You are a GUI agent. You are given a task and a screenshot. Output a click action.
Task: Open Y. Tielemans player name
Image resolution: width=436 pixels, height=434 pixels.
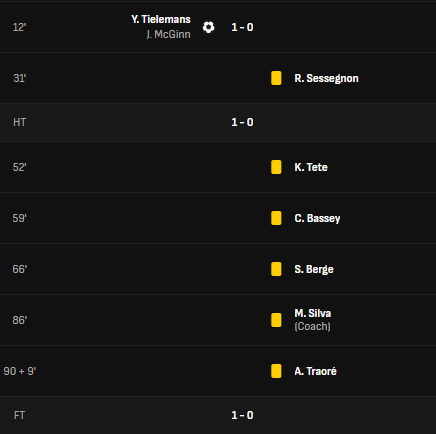point(161,19)
